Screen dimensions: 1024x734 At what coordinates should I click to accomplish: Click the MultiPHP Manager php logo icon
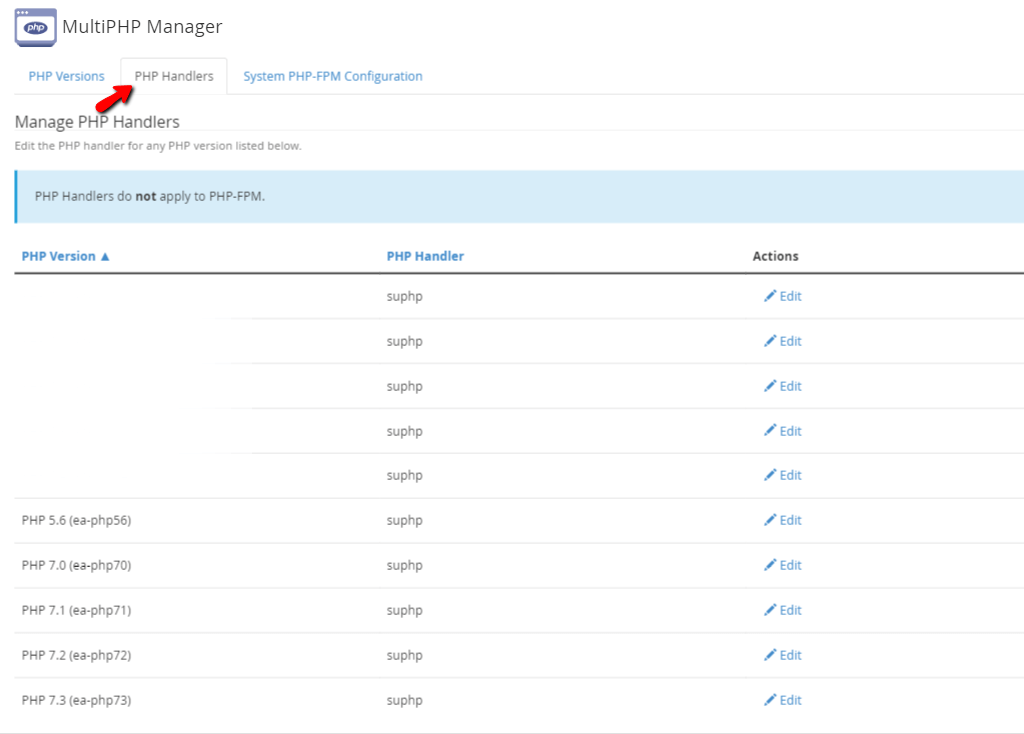tap(36, 27)
